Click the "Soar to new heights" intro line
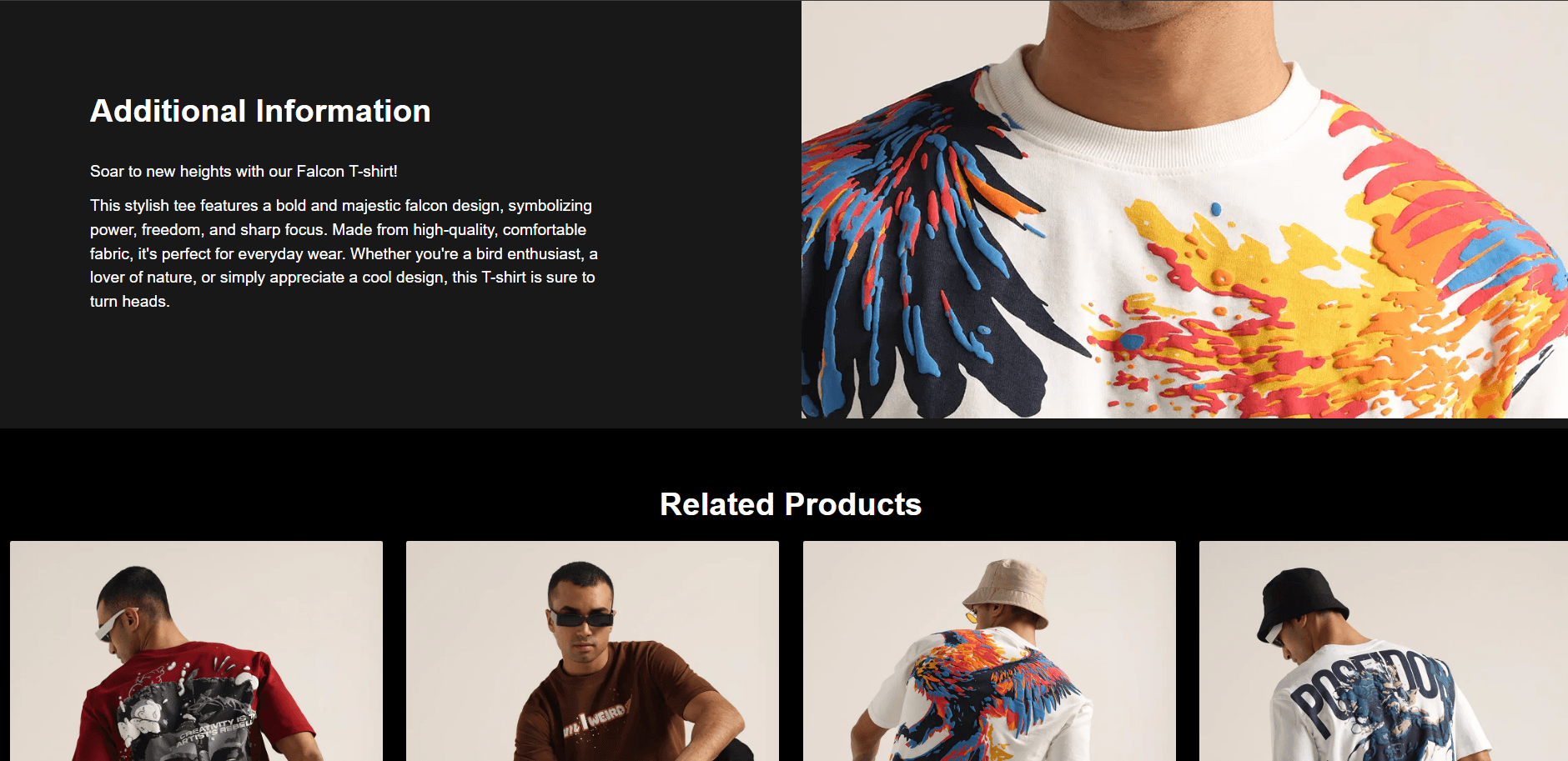This screenshot has width=1568, height=761. click(x=244, y=171)
